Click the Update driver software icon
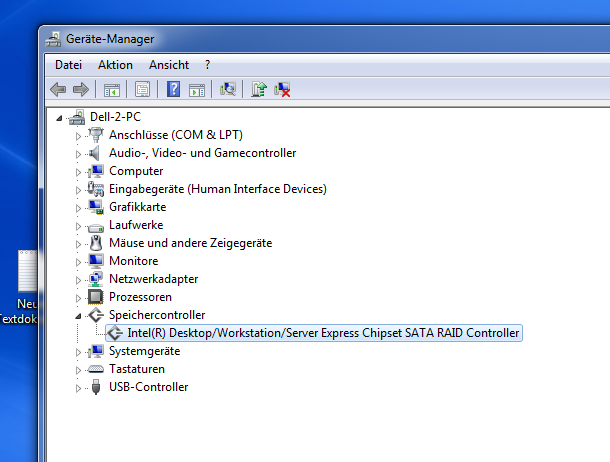Screen dimensions: 610x462 click(259, 89)
